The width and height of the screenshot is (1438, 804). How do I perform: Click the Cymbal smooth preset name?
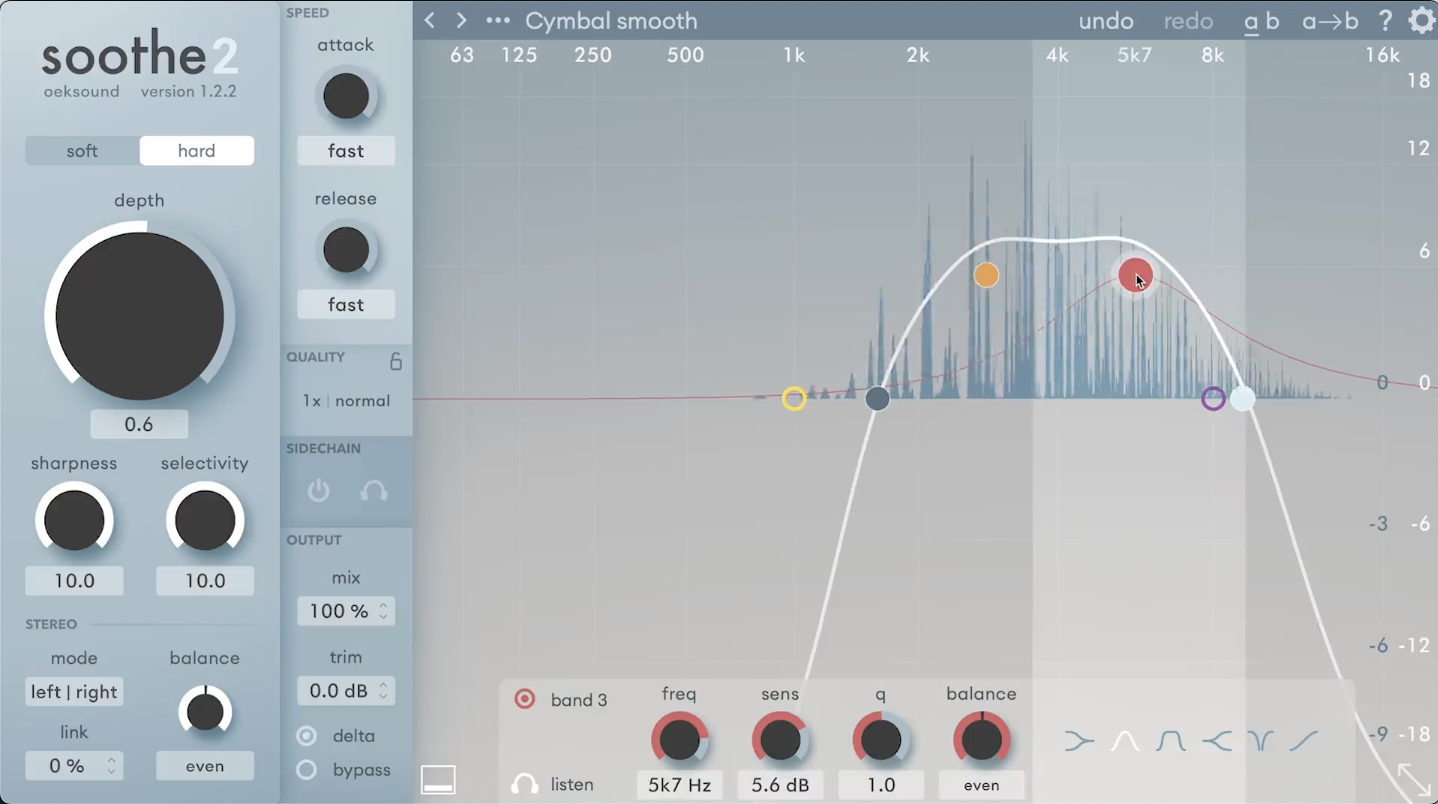(x=611, y=20)
